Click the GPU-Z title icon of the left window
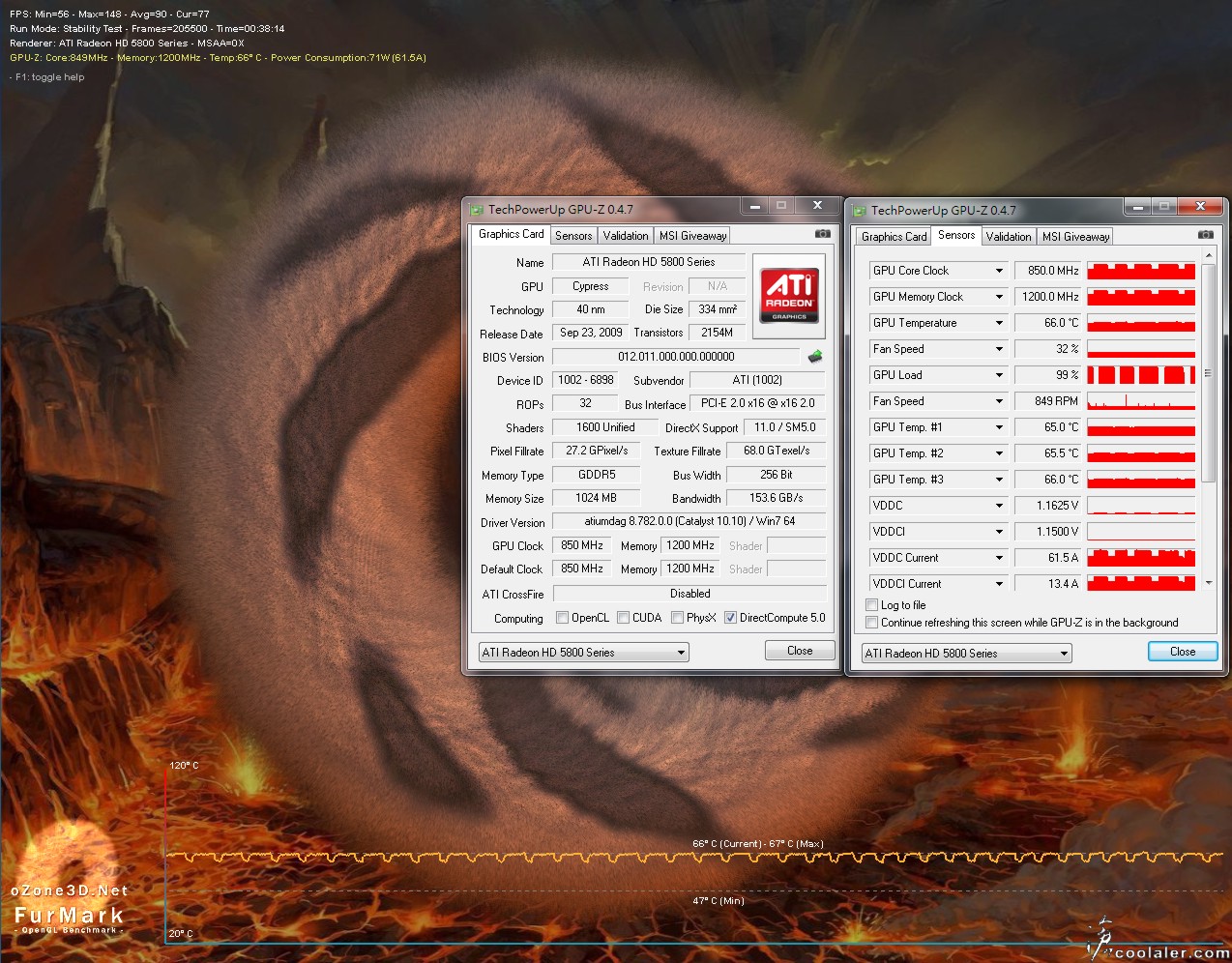Image resolution: width=1232 pixels, height=963 pixels. coord(476,210)
